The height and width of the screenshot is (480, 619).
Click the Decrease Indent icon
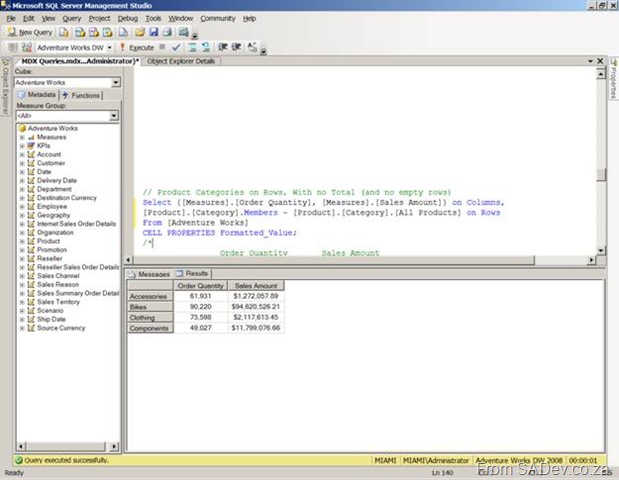tap(223, 47)
